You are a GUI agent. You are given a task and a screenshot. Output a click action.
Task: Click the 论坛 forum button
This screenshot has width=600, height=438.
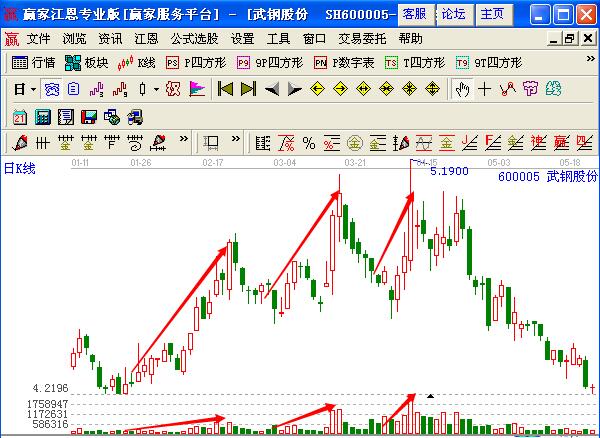tap(453, 14)
